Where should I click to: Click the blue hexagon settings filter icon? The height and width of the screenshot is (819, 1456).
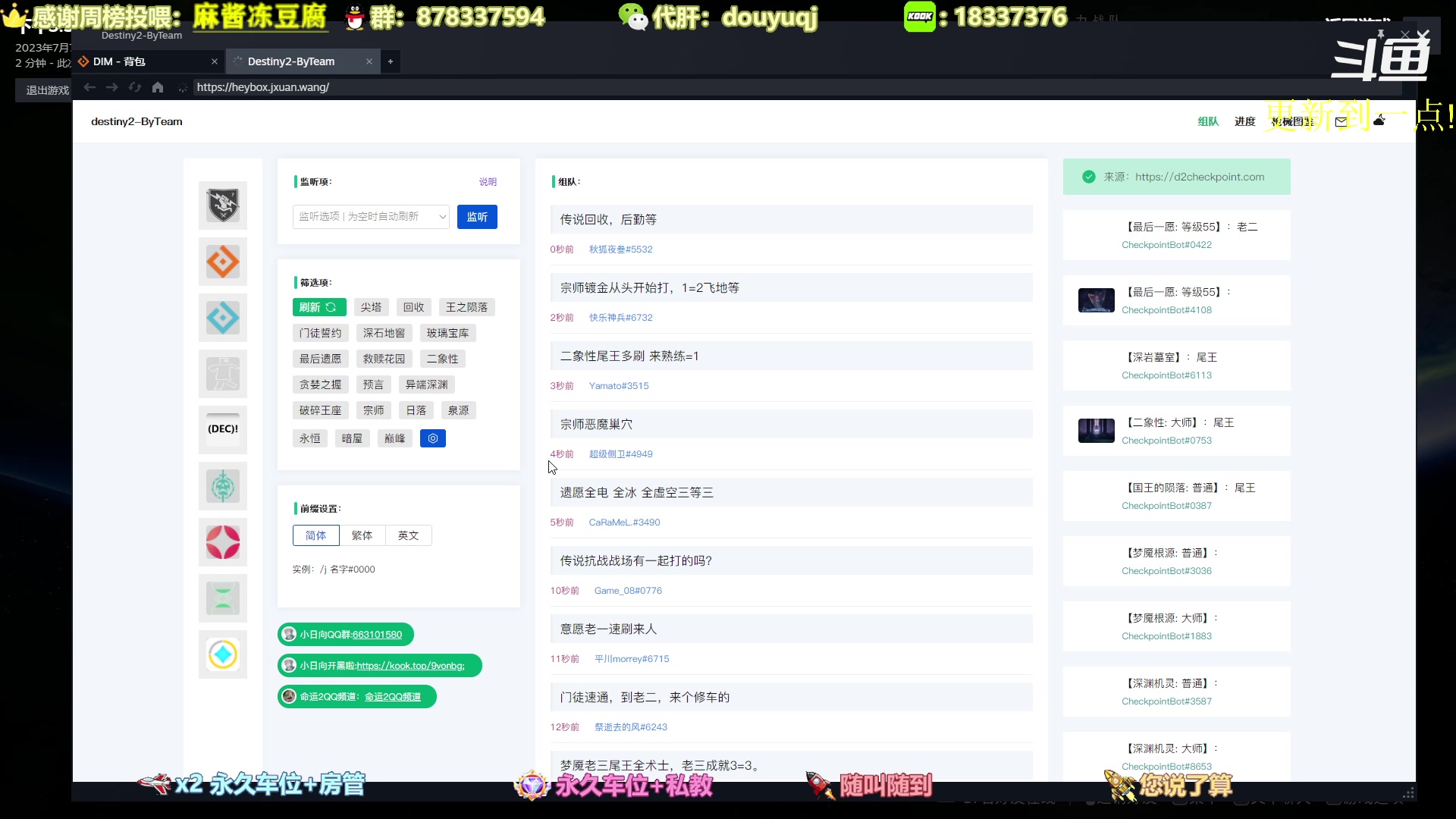click(x=433, y=438)
